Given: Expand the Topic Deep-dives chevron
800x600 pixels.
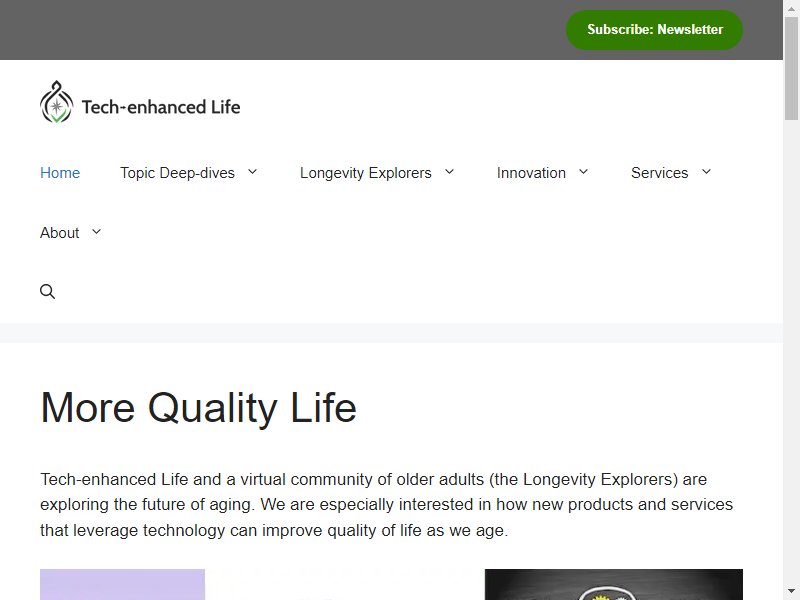Looking at the screenshot, I should [x=253, y=172].
